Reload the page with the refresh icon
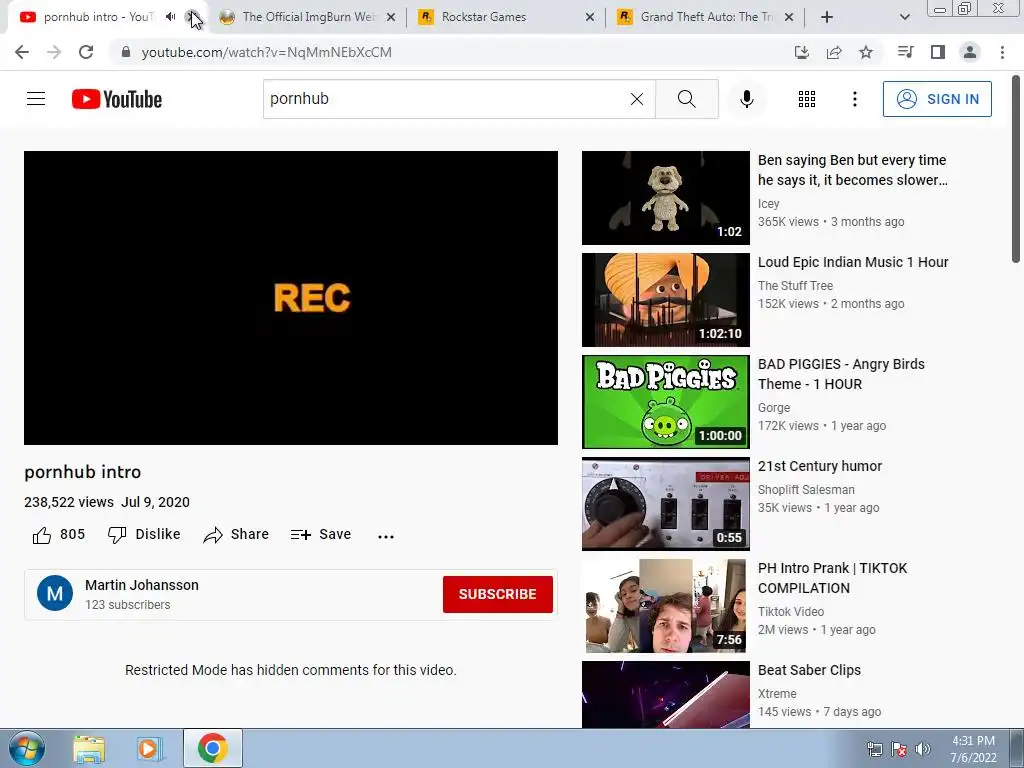1024x768 pixels. click(86, 52)
